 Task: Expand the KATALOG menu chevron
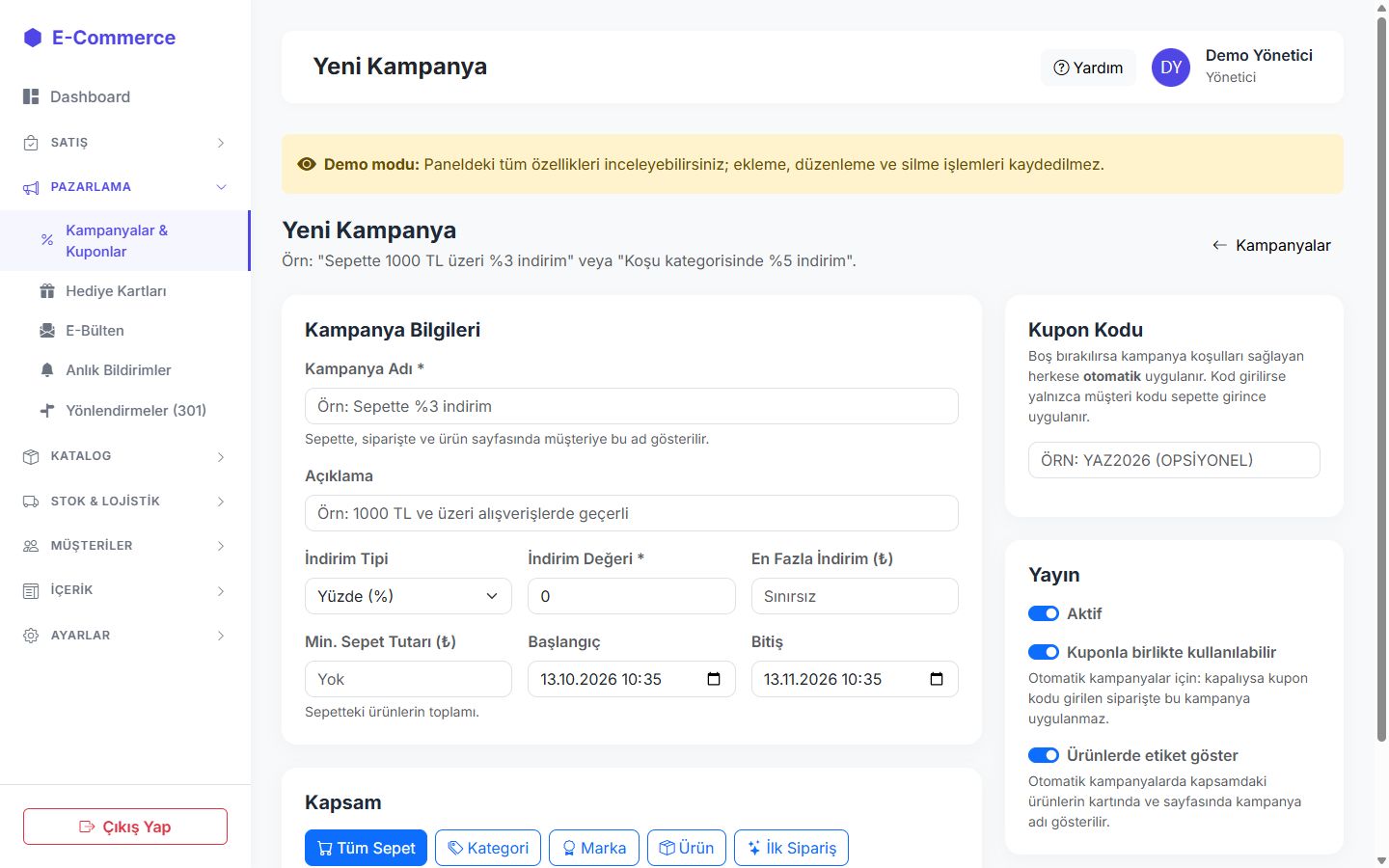tap(221, 456)
